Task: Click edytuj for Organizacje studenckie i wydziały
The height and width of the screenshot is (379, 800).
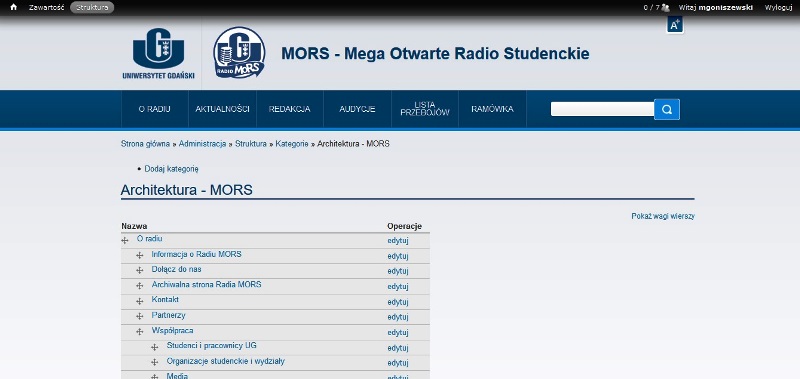Action: (x=398, y=363)
